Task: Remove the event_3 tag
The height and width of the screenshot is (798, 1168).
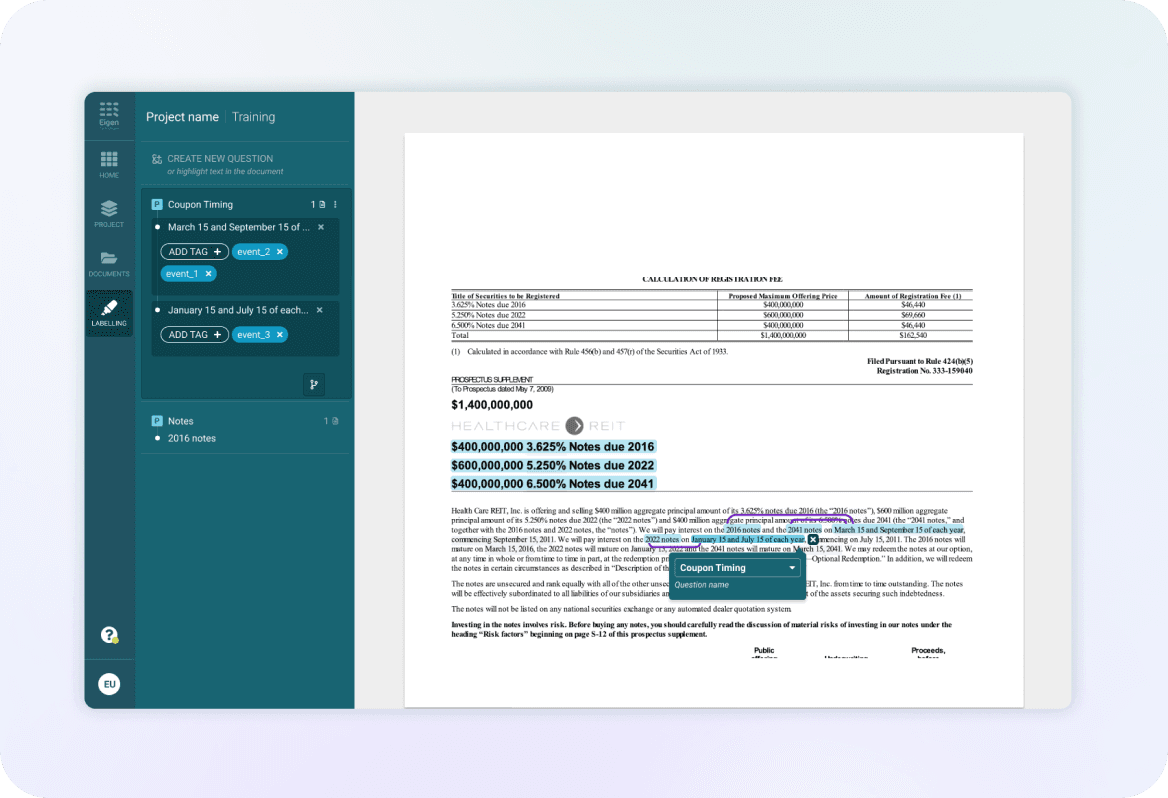Action: click(x=280, y=335)
